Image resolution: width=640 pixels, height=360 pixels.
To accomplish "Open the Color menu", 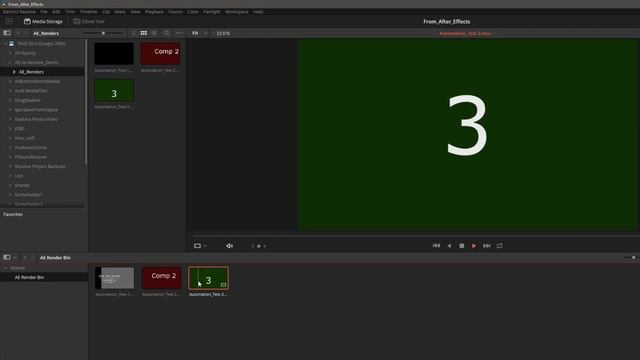I will click(x=193, y=12).
